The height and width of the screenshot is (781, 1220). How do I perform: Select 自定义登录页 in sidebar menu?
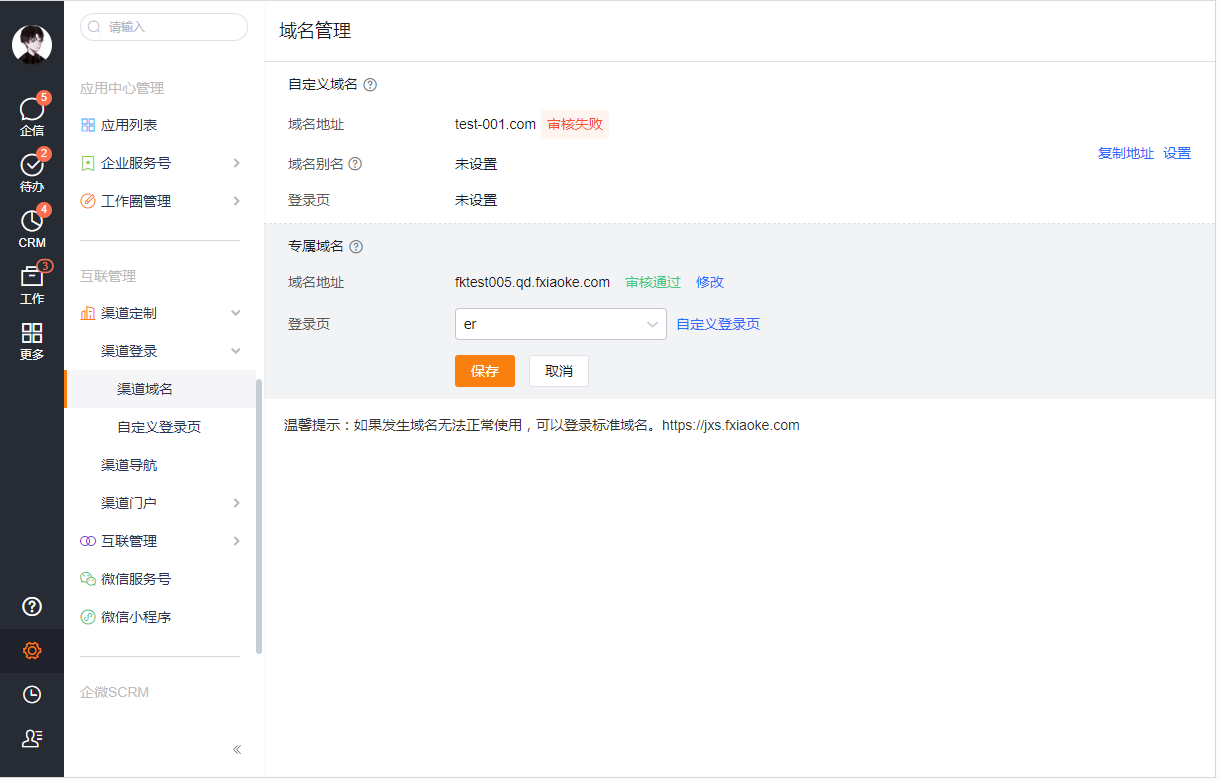pos(159,427)
